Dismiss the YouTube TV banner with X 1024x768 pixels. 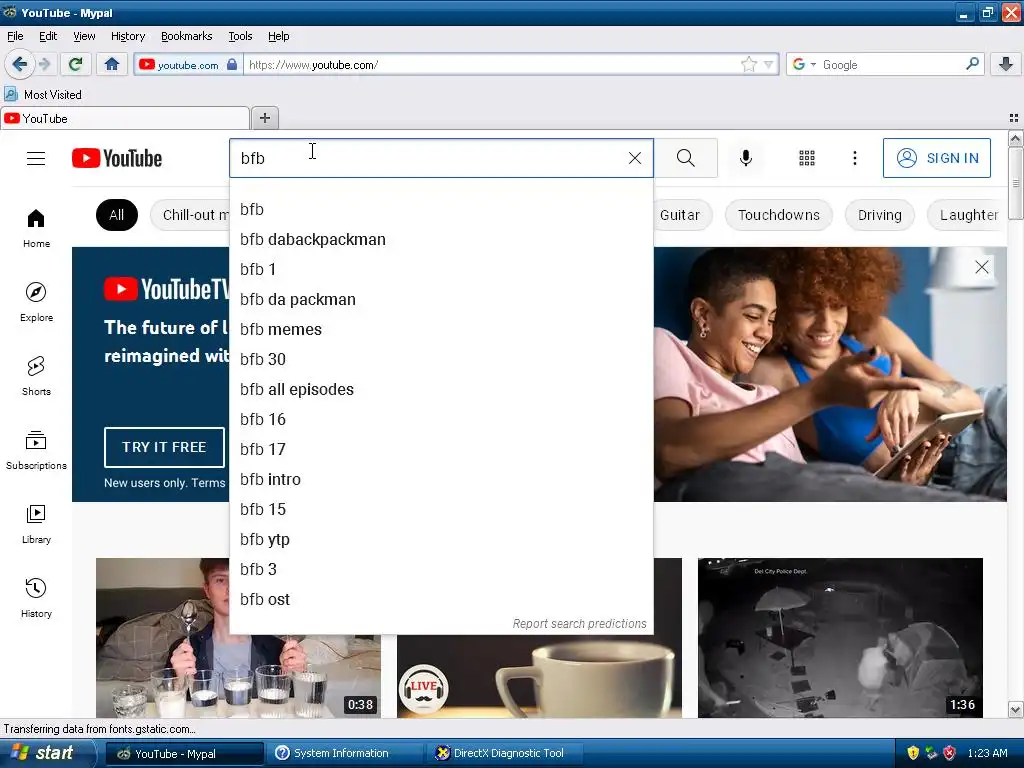tap(981, 267)
